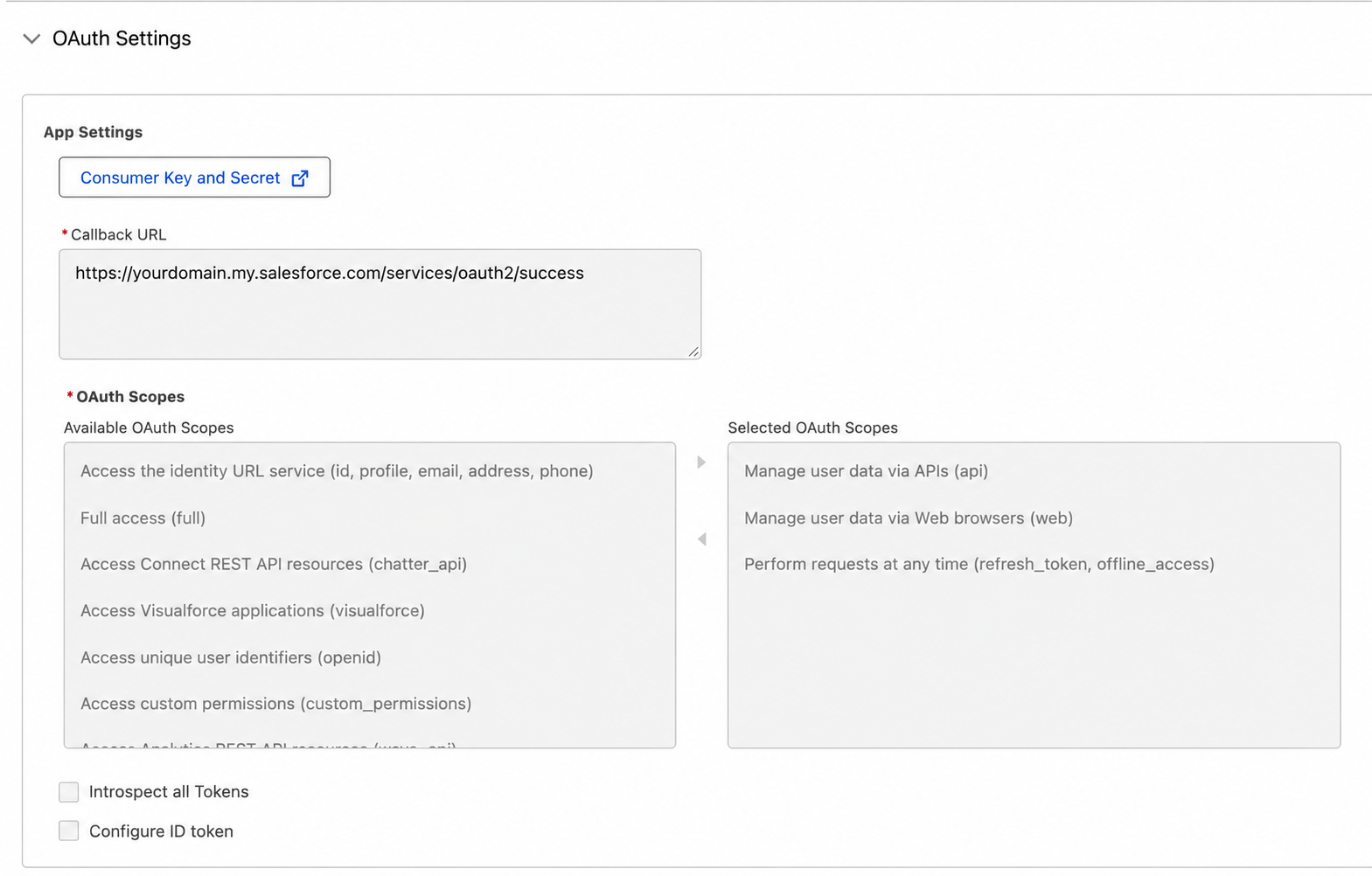Select 'Access Visualforce applications (visualforce)' scope
This screenshot has height=876, width=1372.
click(253, 611)
